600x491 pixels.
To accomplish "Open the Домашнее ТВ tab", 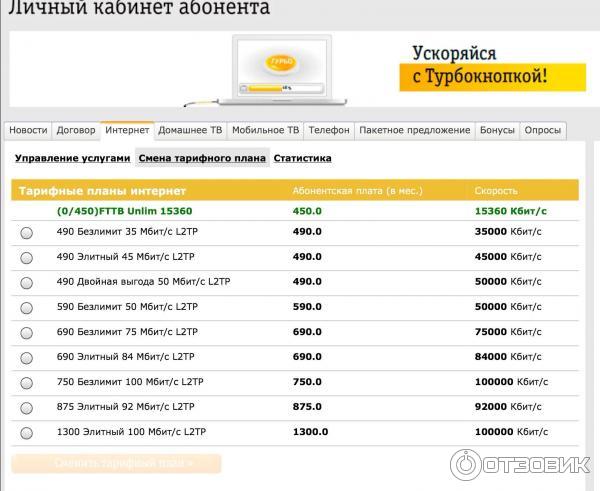I will (x=190, y=131).
